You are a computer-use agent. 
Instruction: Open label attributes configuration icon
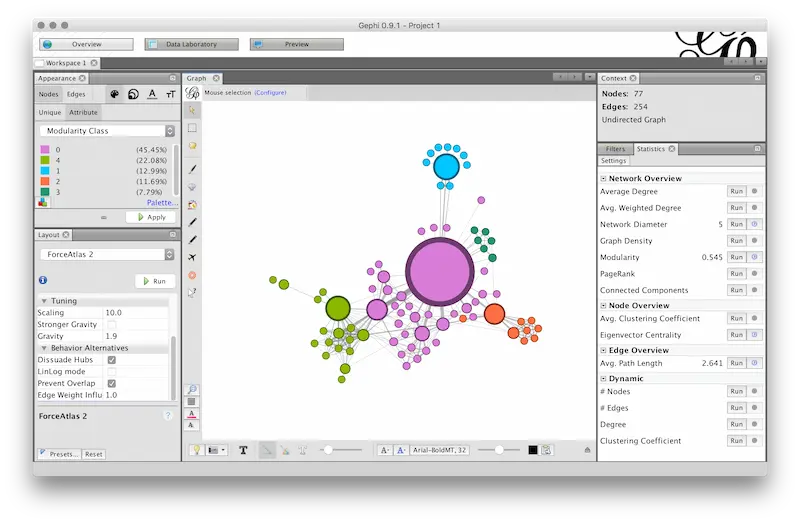(546, 450)
